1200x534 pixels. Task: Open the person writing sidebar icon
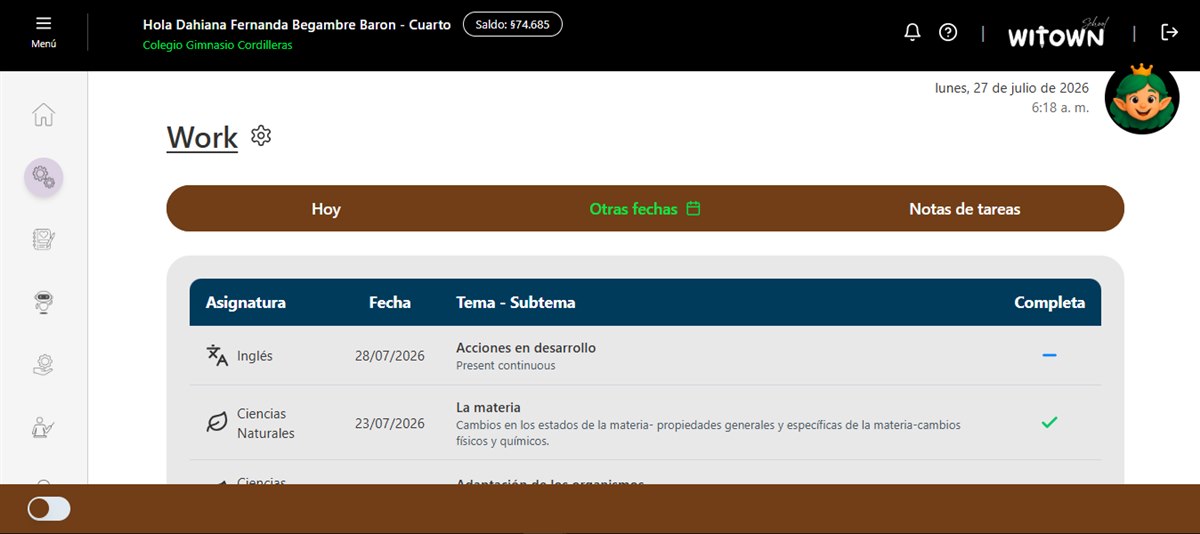43,427
